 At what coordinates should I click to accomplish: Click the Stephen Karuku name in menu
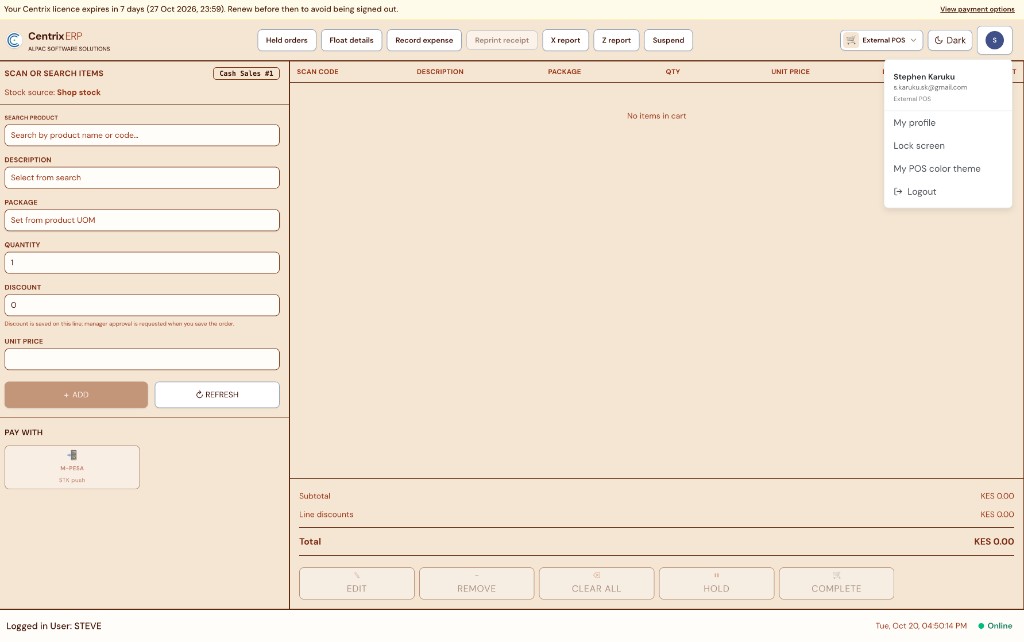[923, 77]
